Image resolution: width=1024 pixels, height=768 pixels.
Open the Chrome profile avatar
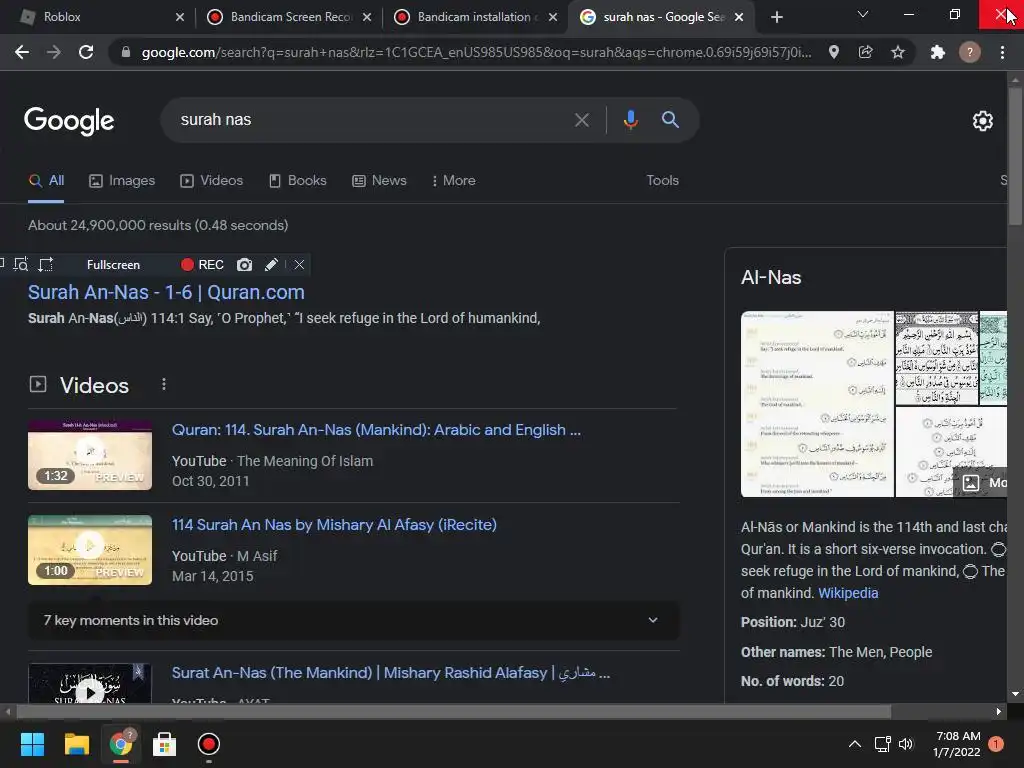pos(970,52)
